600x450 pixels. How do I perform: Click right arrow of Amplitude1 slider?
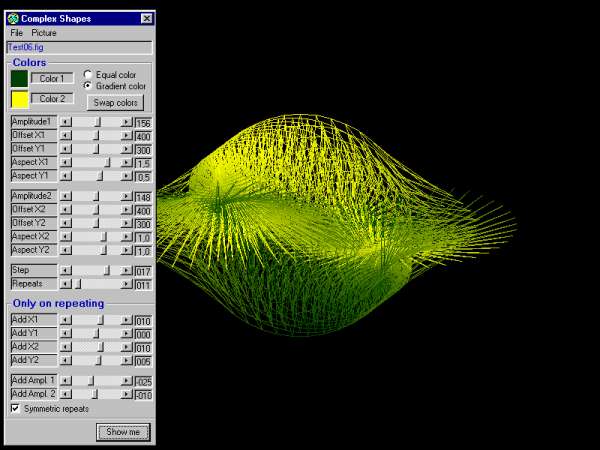126,122
